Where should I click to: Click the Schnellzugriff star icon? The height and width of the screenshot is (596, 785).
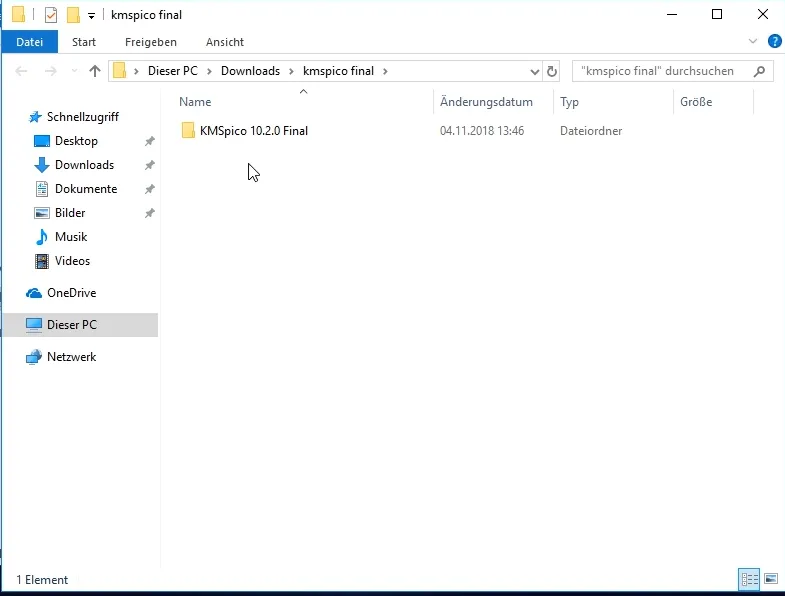point(35,117)
